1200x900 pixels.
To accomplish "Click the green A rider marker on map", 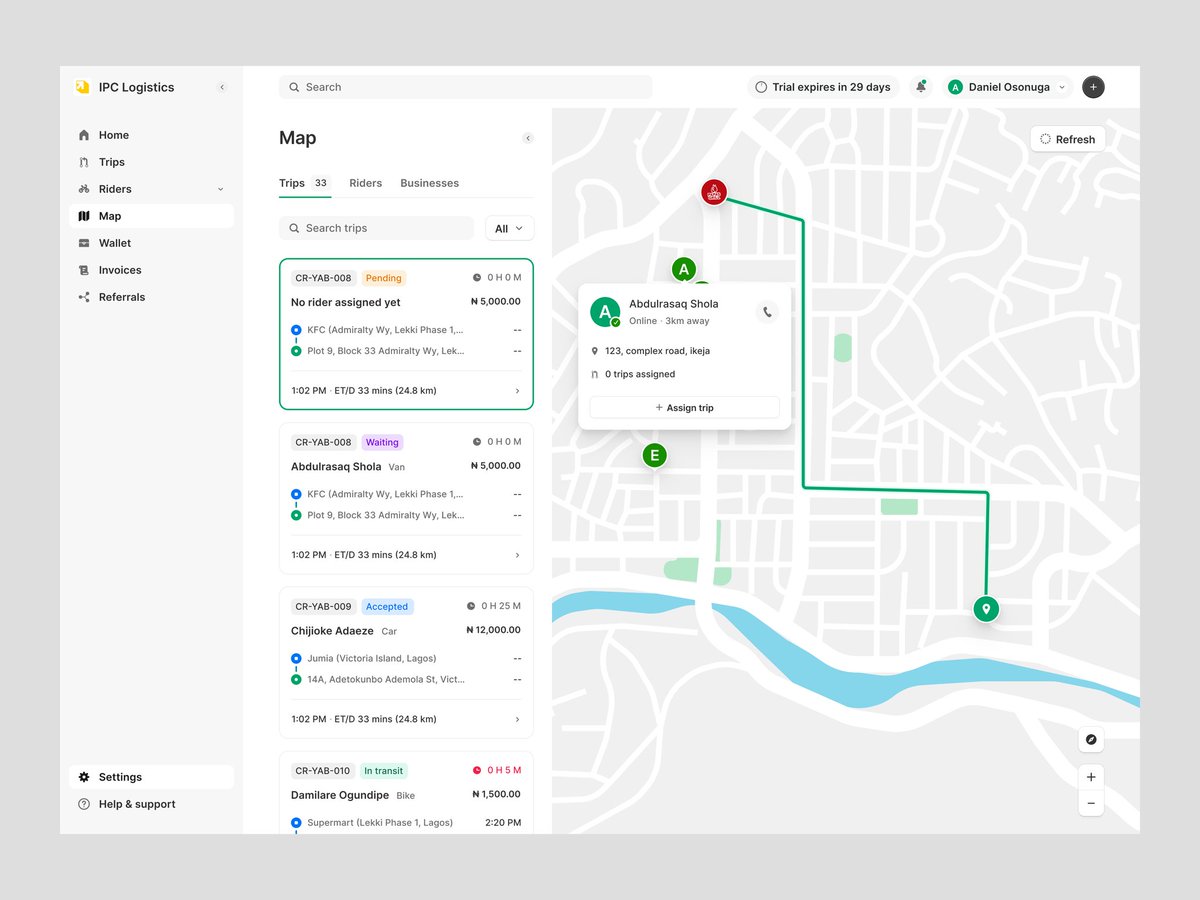I will 683,269.
